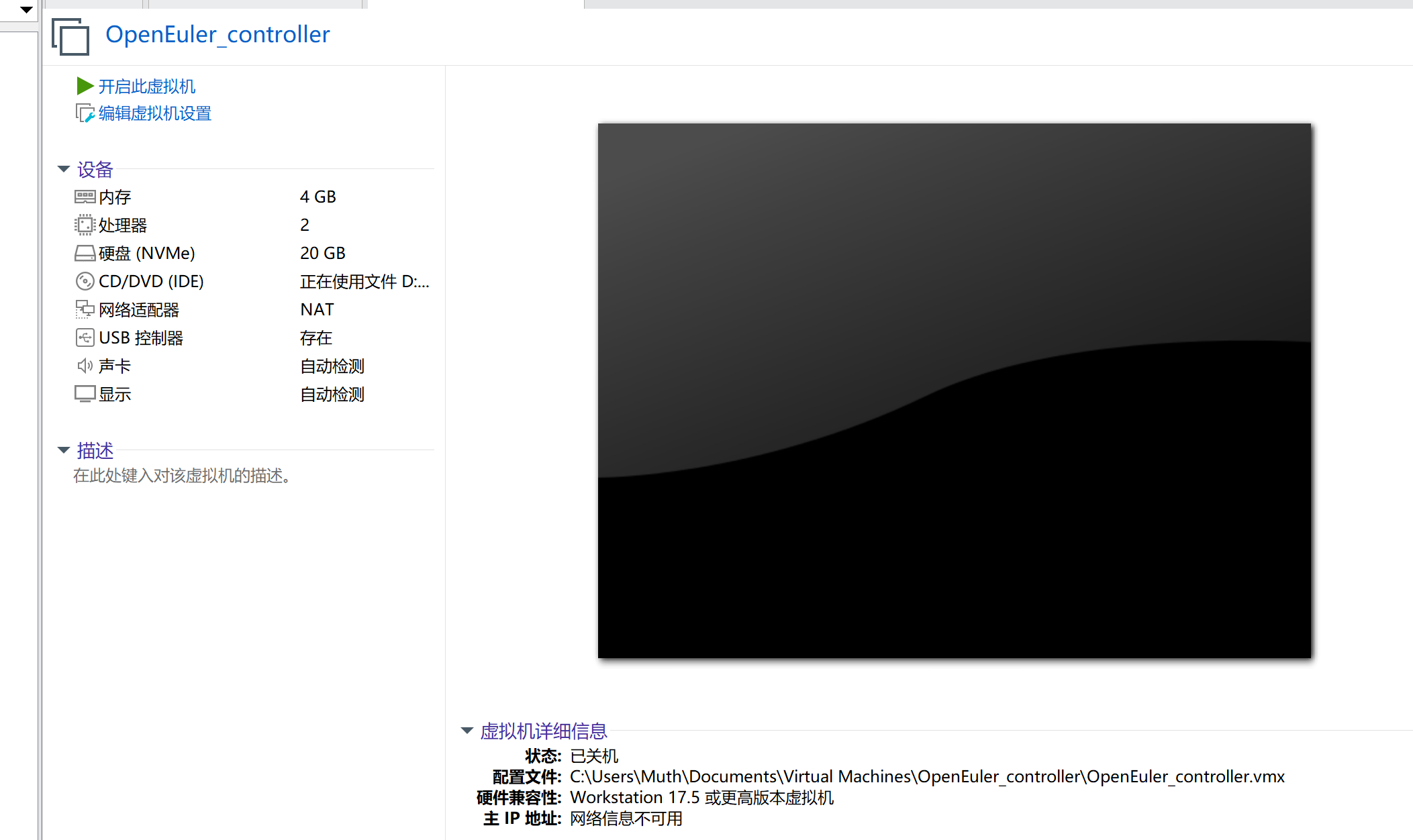Image resolution: width=1413 pixels, height=840 pixels.
Task: Open the 硬盘 (NVMe) hard disk icon
Action: 85,253
